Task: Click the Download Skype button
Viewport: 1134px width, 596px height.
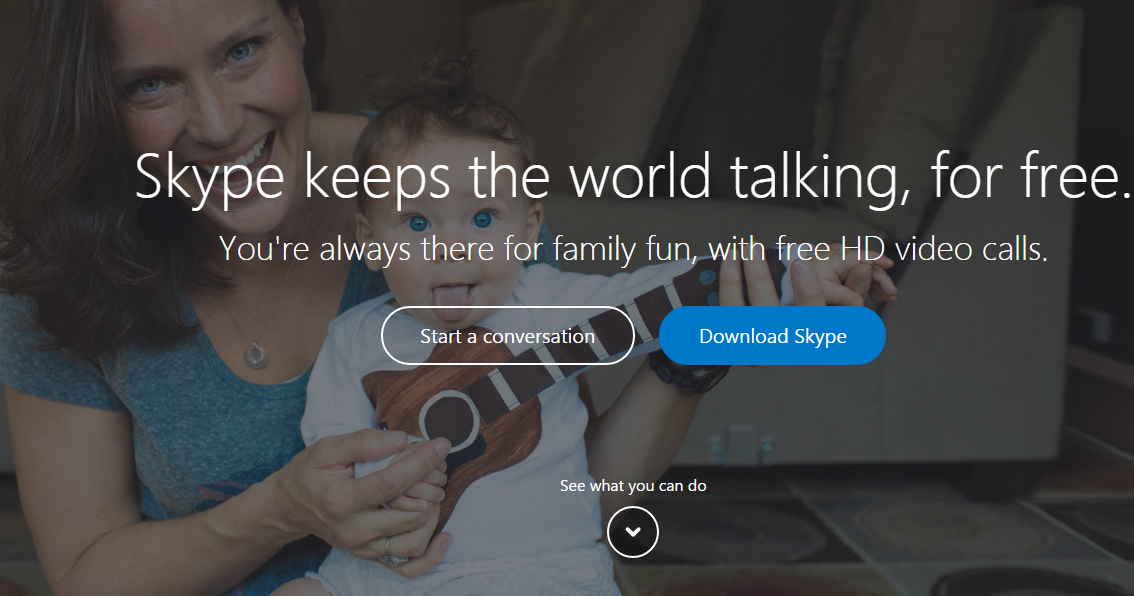Action: coord(772,336)
